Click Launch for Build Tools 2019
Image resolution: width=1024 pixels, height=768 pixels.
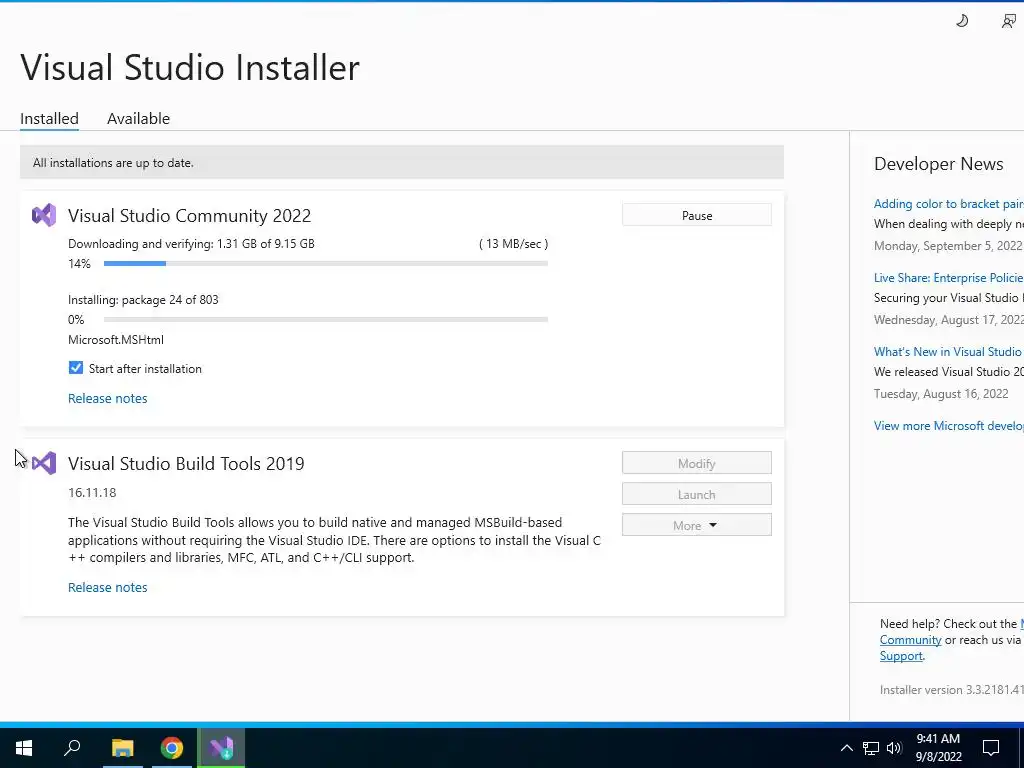click(x=697, y=494)
